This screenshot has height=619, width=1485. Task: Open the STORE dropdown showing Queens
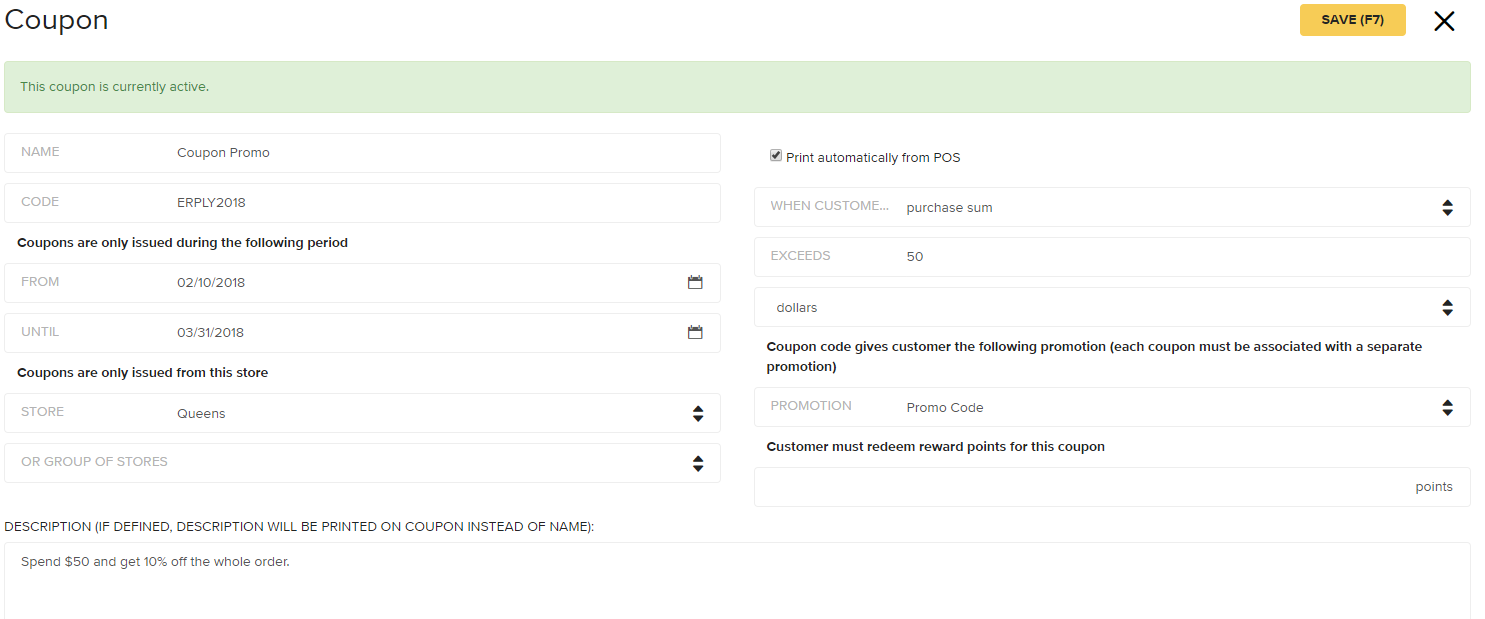(362, 413)
